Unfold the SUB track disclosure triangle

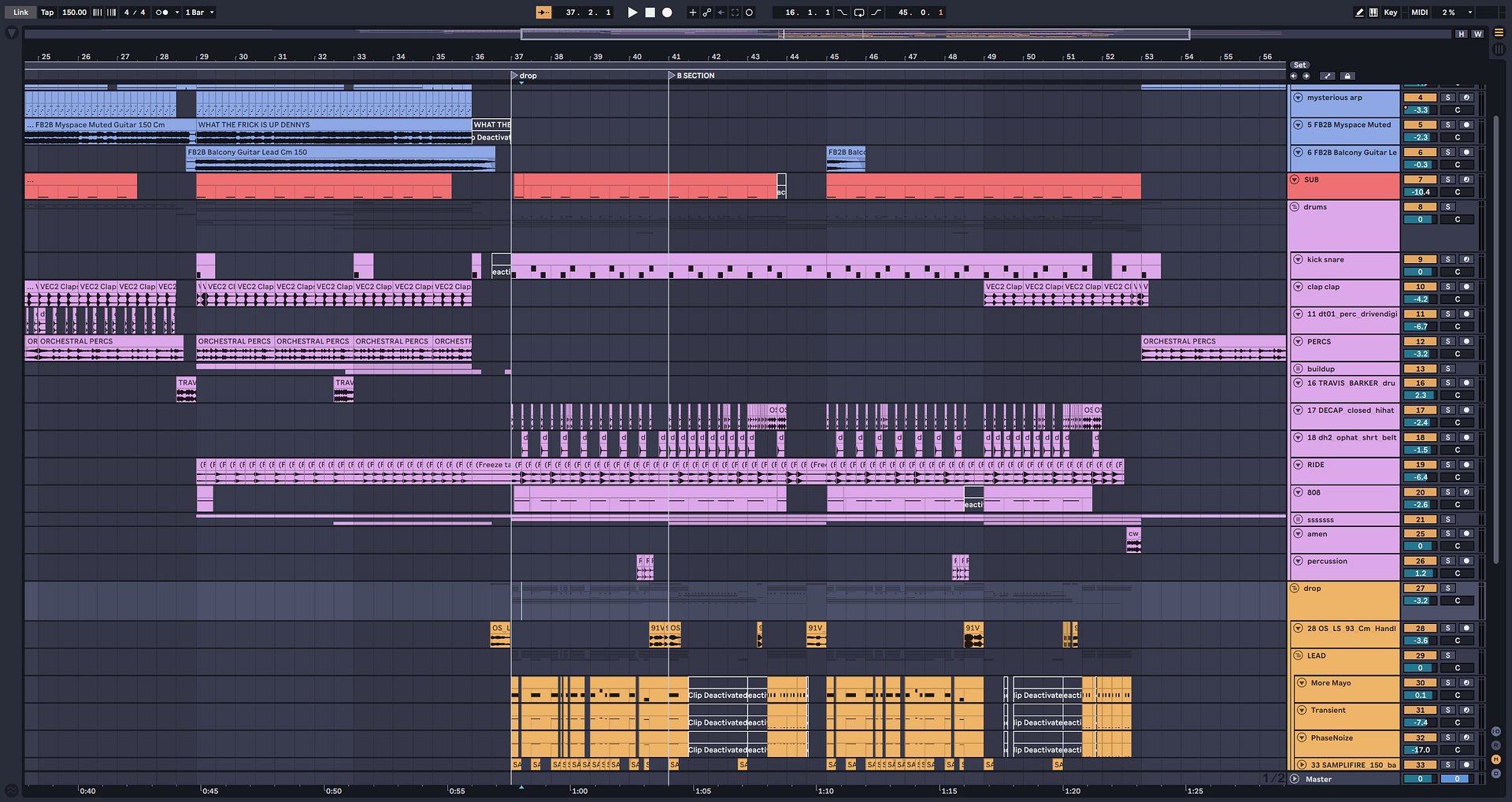click(1295, 180)
